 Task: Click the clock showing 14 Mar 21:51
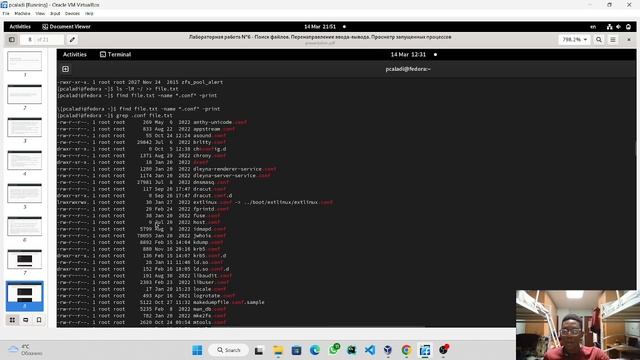pyautogui.click(x=320, y=27)
